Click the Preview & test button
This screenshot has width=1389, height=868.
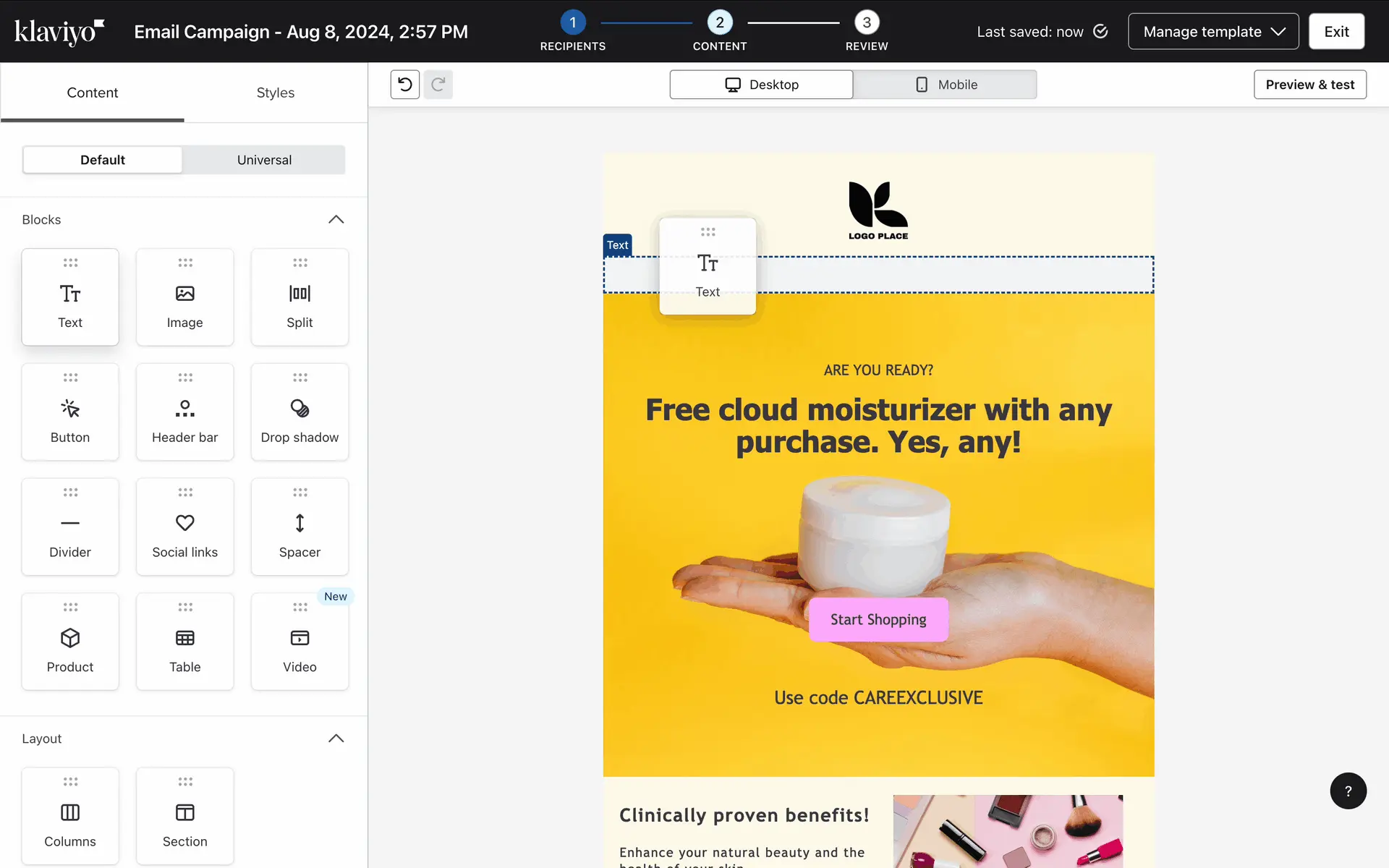pyautogui.click(x=1309, y=85)
